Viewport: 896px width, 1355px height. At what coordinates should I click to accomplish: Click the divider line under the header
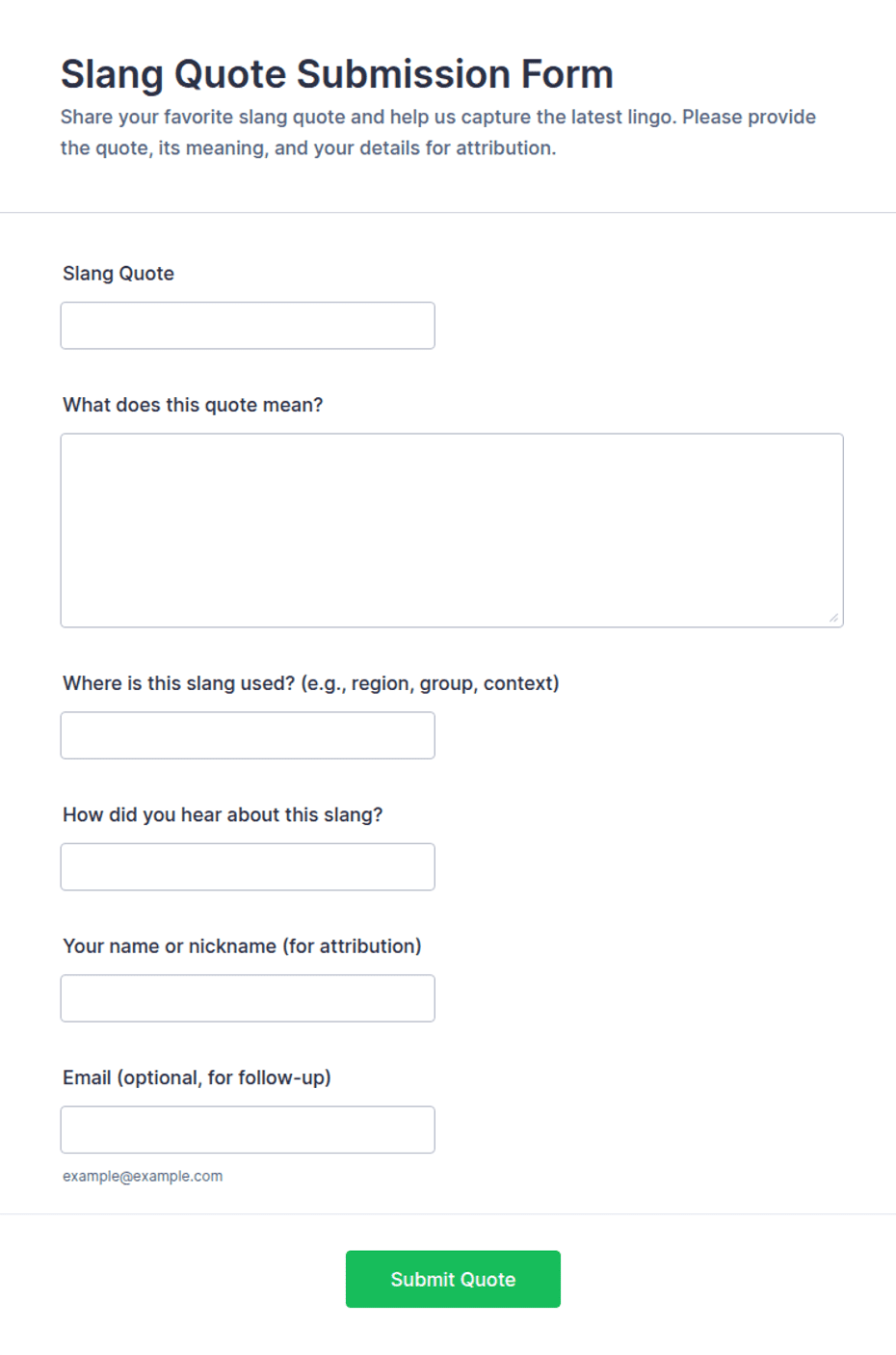point(448,212)
